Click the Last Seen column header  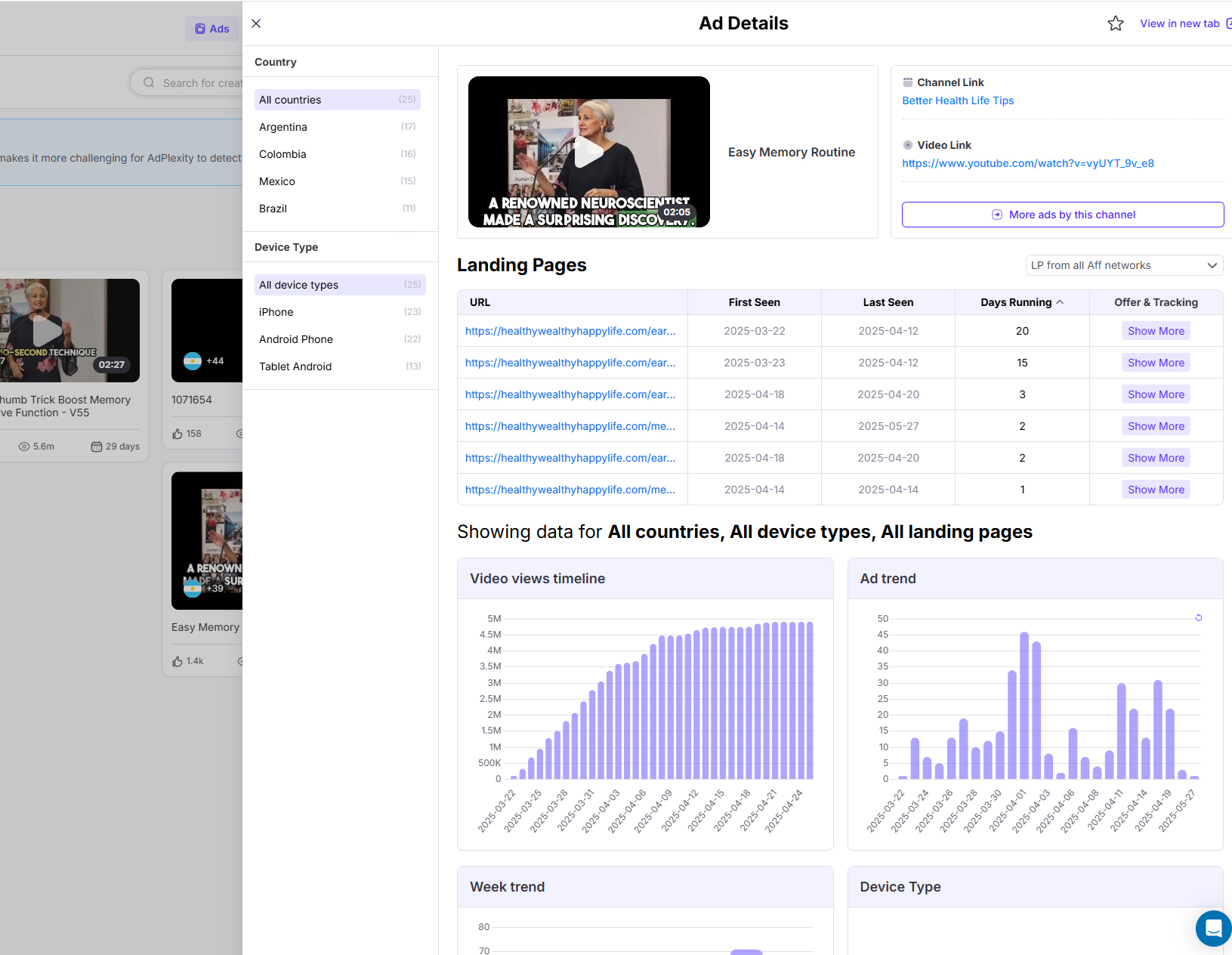(x=888, y=302)
